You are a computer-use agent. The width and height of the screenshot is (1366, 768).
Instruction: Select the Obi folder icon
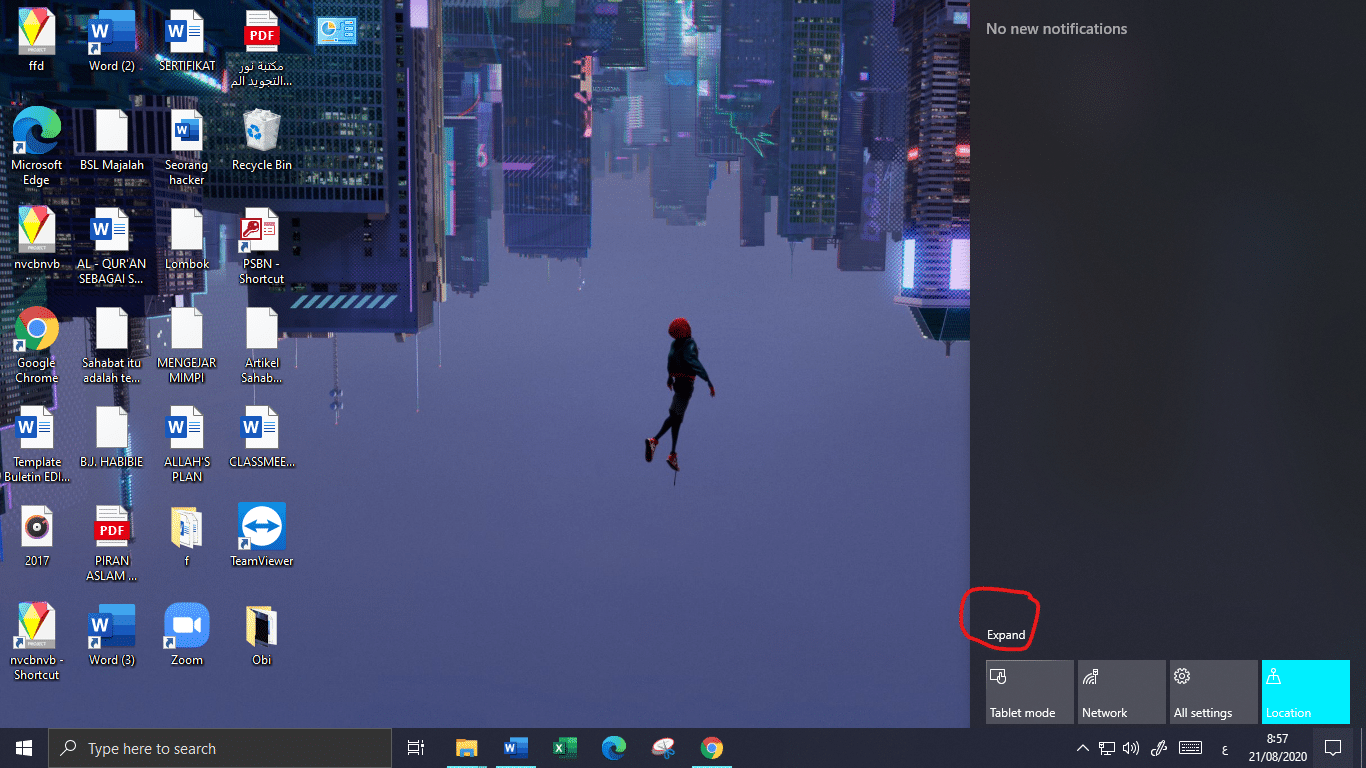pos(261,635)
